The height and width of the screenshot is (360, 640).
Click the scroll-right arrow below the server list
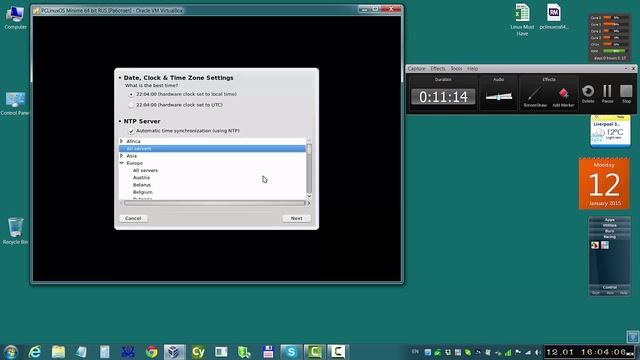coord(309,203)
